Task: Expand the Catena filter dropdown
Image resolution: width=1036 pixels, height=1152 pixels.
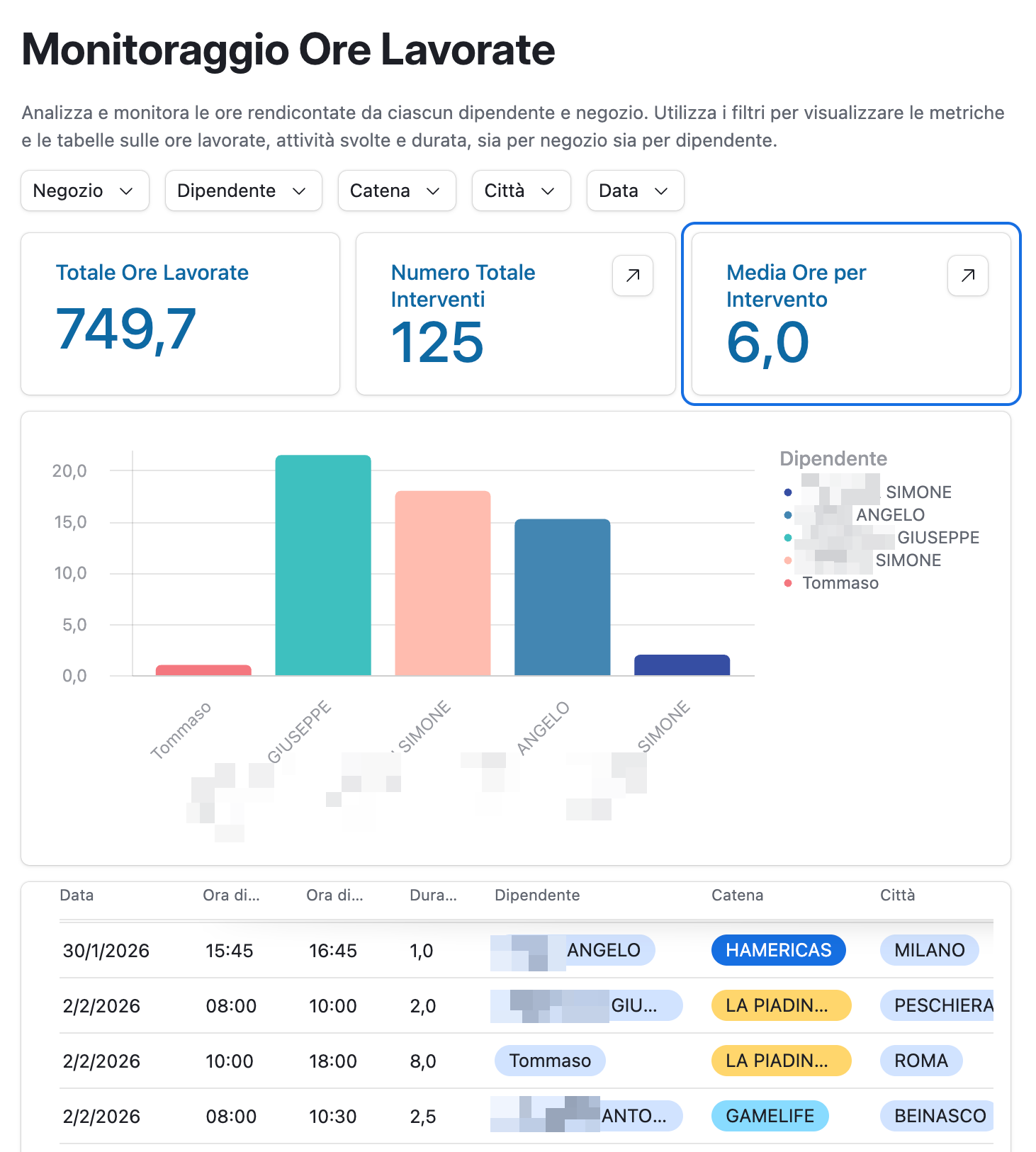Action: pos(396,191)
